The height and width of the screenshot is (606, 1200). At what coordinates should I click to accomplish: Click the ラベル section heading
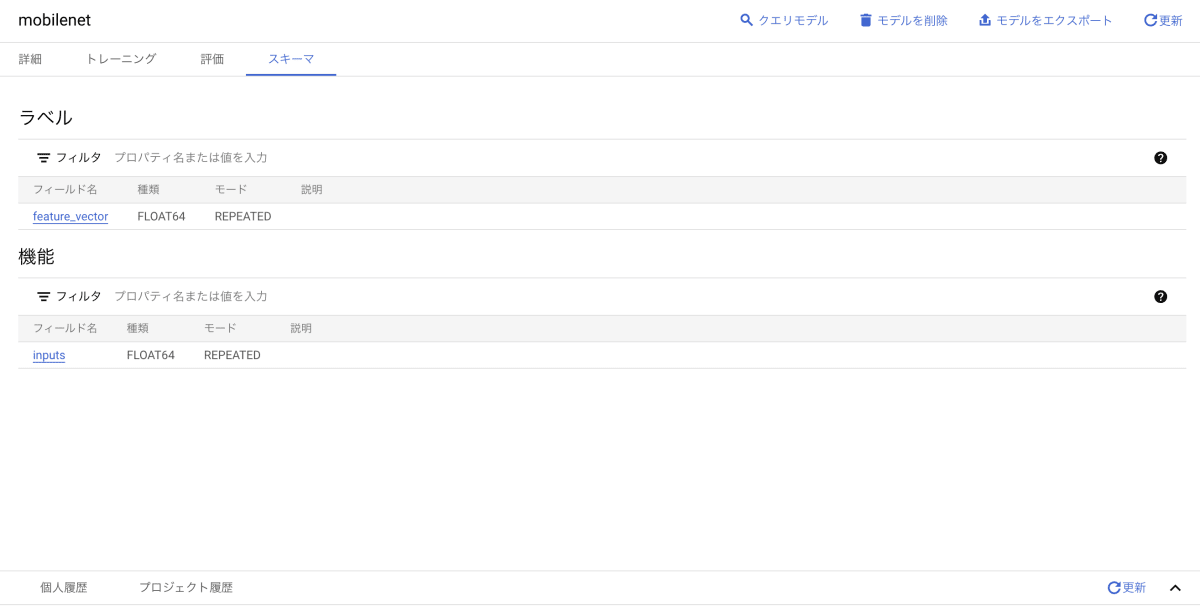pos(46,117)
